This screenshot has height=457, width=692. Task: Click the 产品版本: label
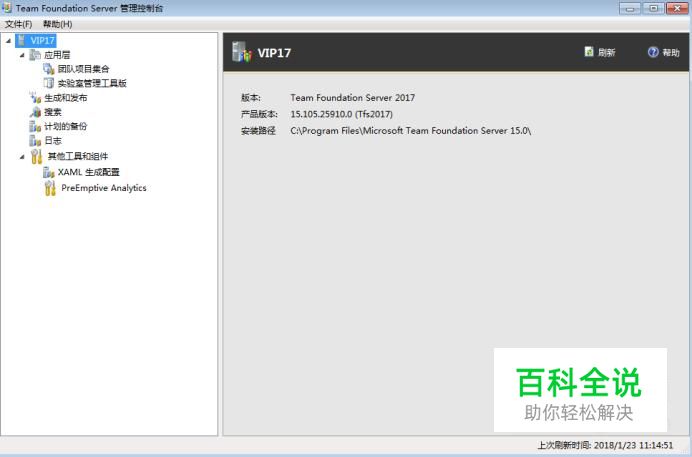point(259,114)
